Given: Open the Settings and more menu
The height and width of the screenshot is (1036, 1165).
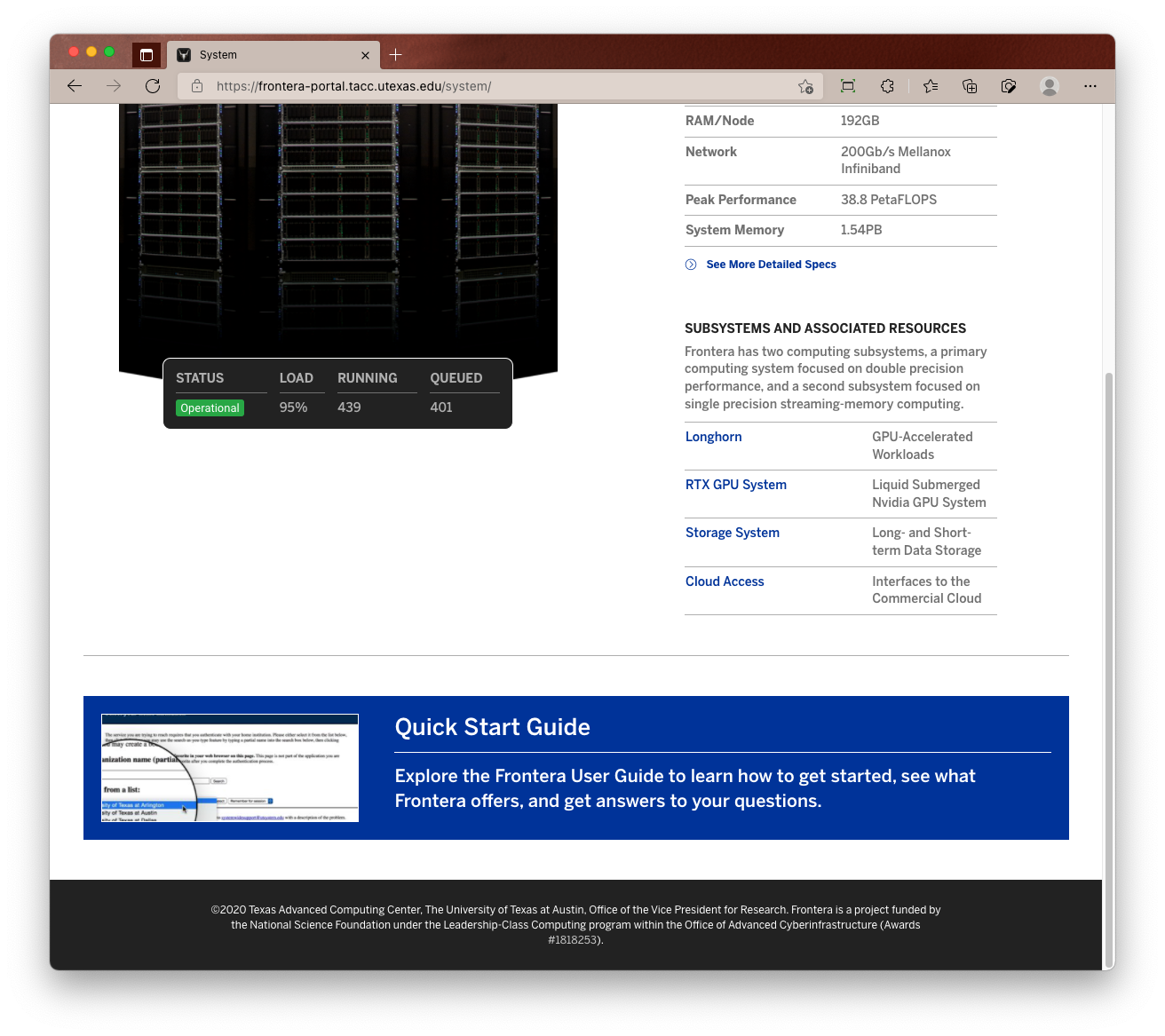Looking at the screenshot, I should 1090,86.
